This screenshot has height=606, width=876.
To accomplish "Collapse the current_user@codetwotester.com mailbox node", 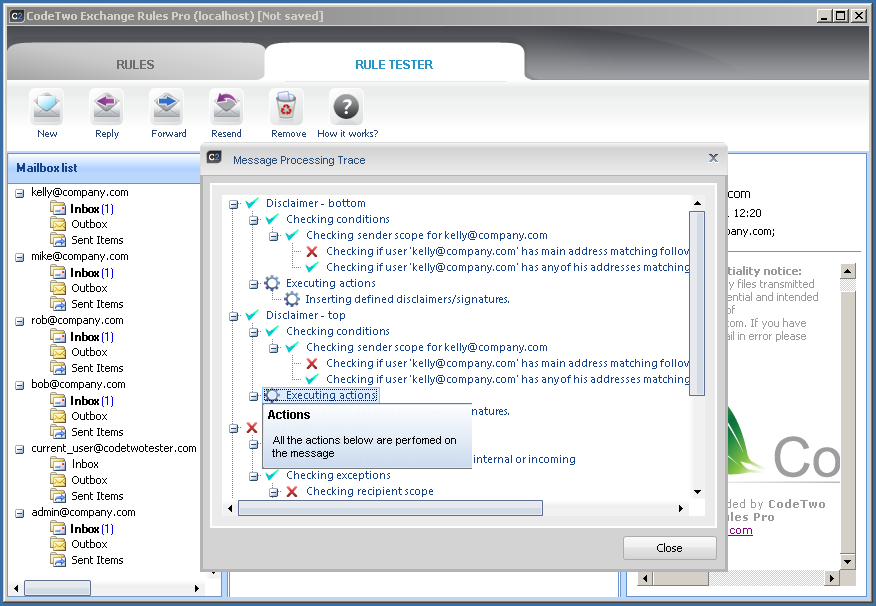I will [x=20, y=450].
